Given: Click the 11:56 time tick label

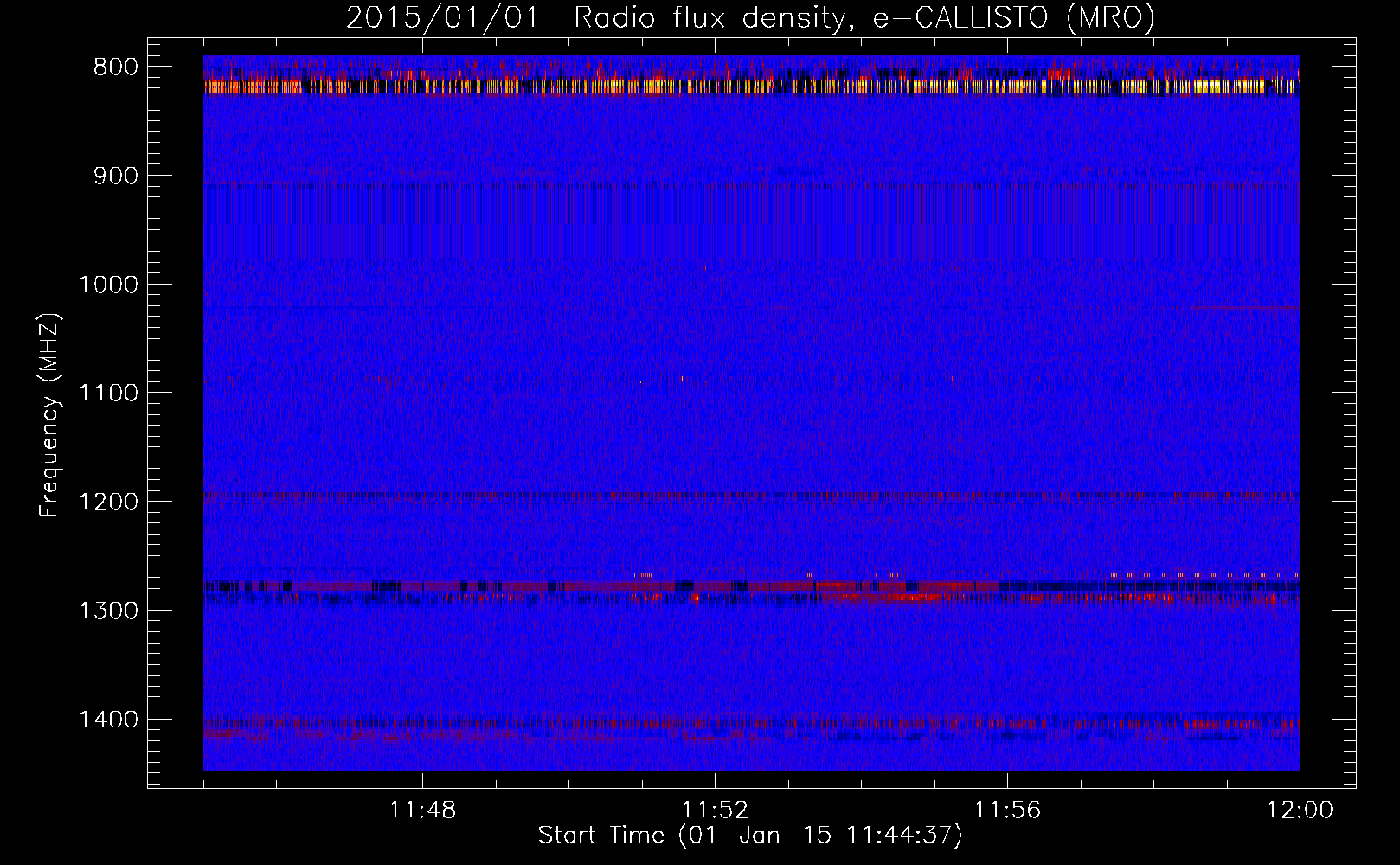Looking at the screenshot, I should (1007, 811).
